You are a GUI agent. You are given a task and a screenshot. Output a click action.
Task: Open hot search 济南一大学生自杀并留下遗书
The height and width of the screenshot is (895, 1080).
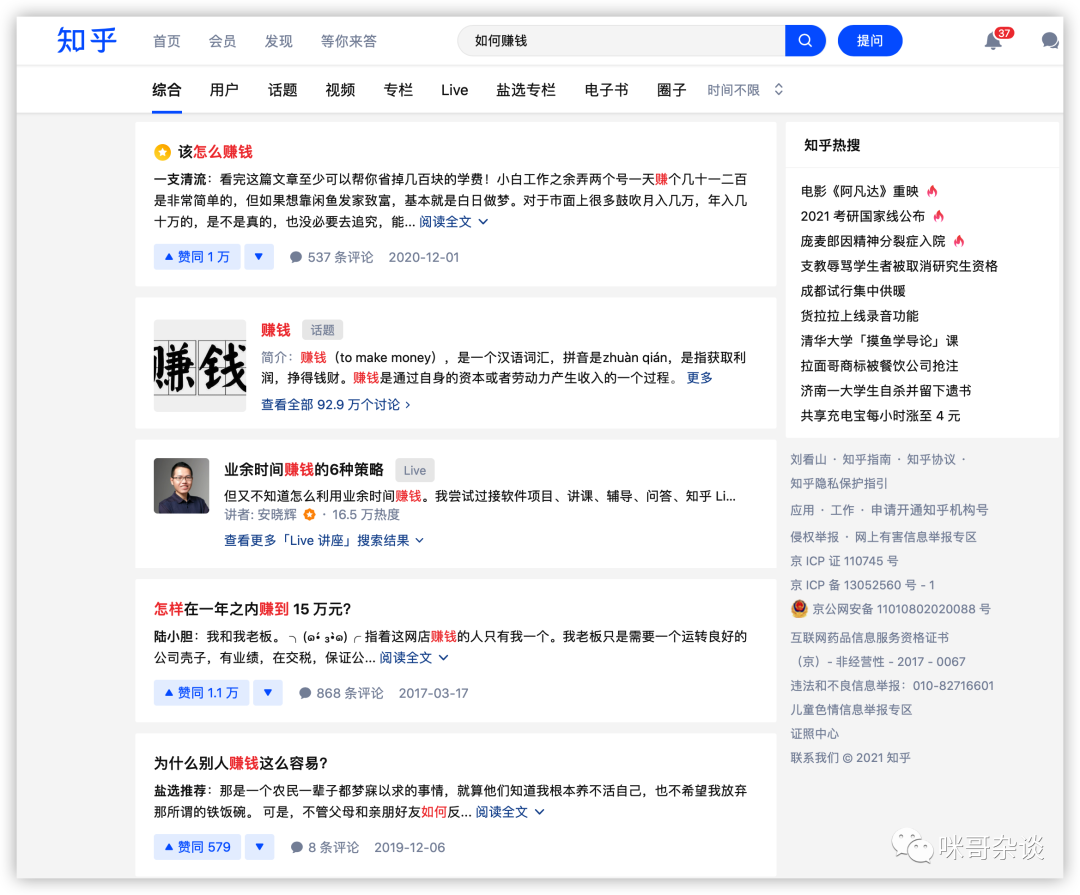click(x=885, y=391)
